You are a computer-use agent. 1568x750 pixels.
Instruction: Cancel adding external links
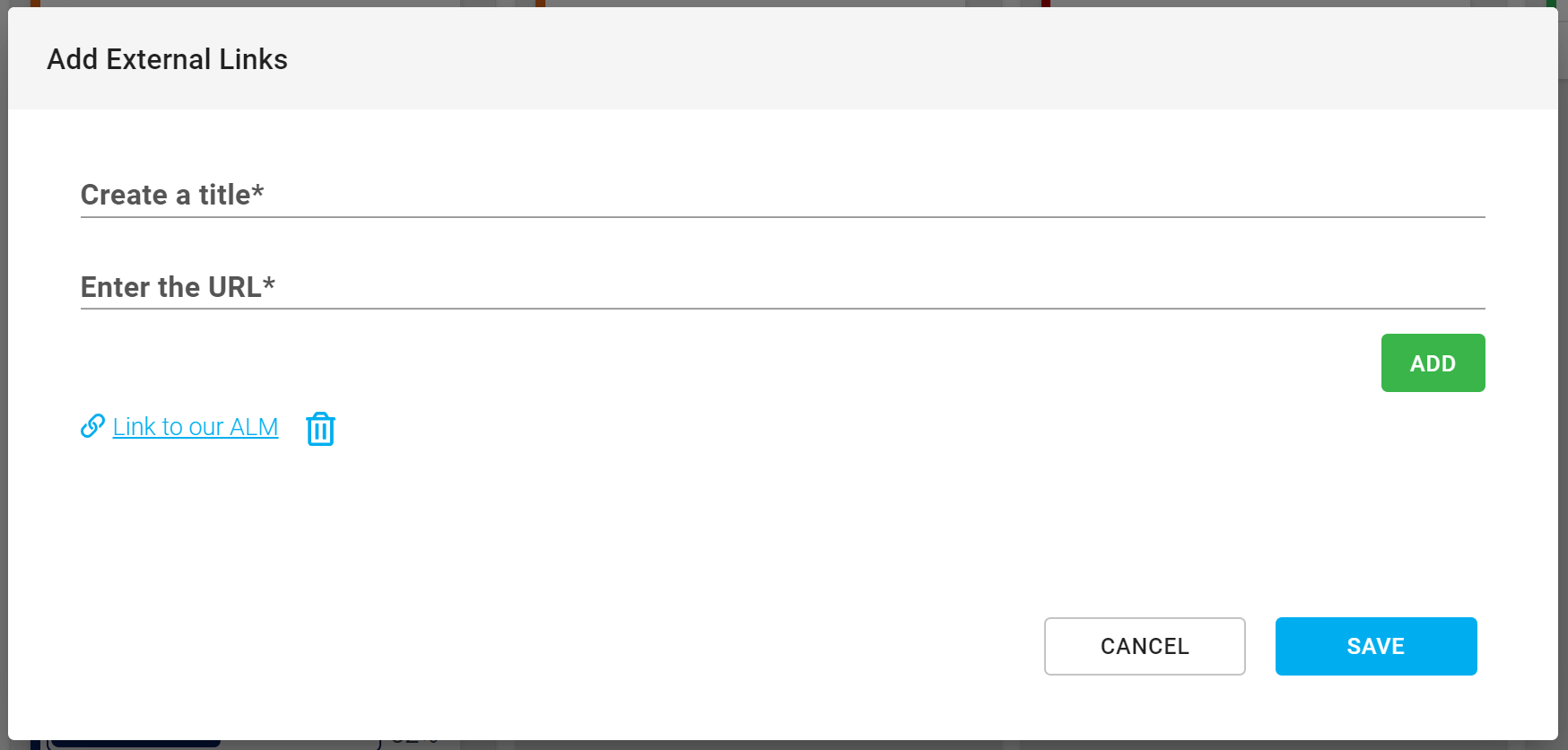1145,646
